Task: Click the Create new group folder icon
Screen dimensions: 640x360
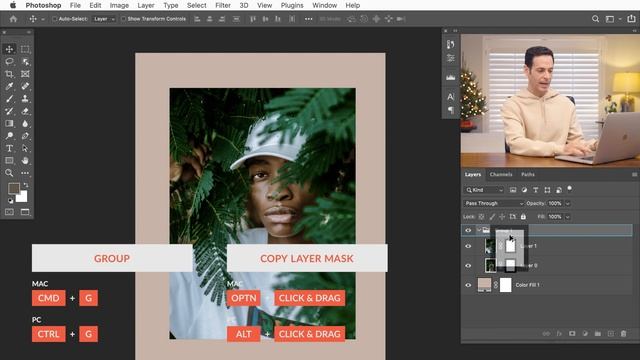Action: [x=598, y=333]
